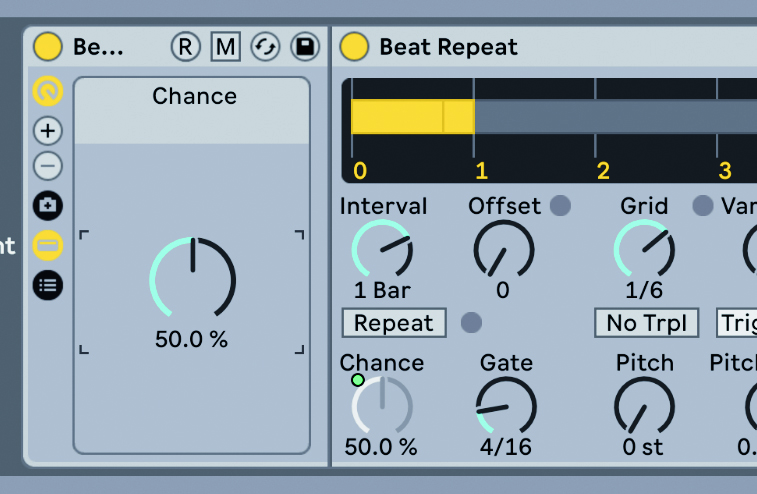Click the Pitch knob showing 0 st
Viewport: 757px width, 494px height.
pyautogui.click(x=644, y=407)
